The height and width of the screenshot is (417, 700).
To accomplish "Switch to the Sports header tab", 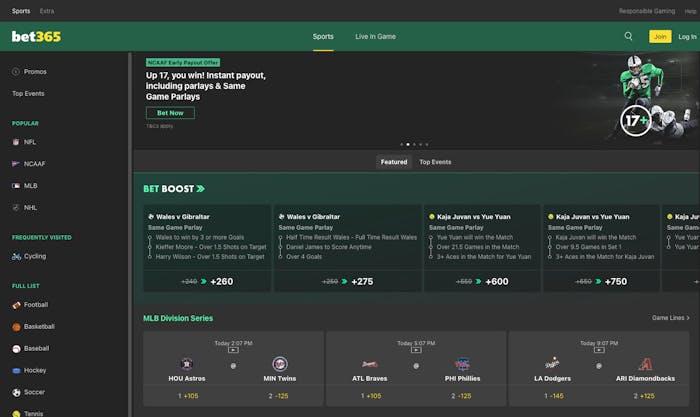I will [x=323, y=37].
